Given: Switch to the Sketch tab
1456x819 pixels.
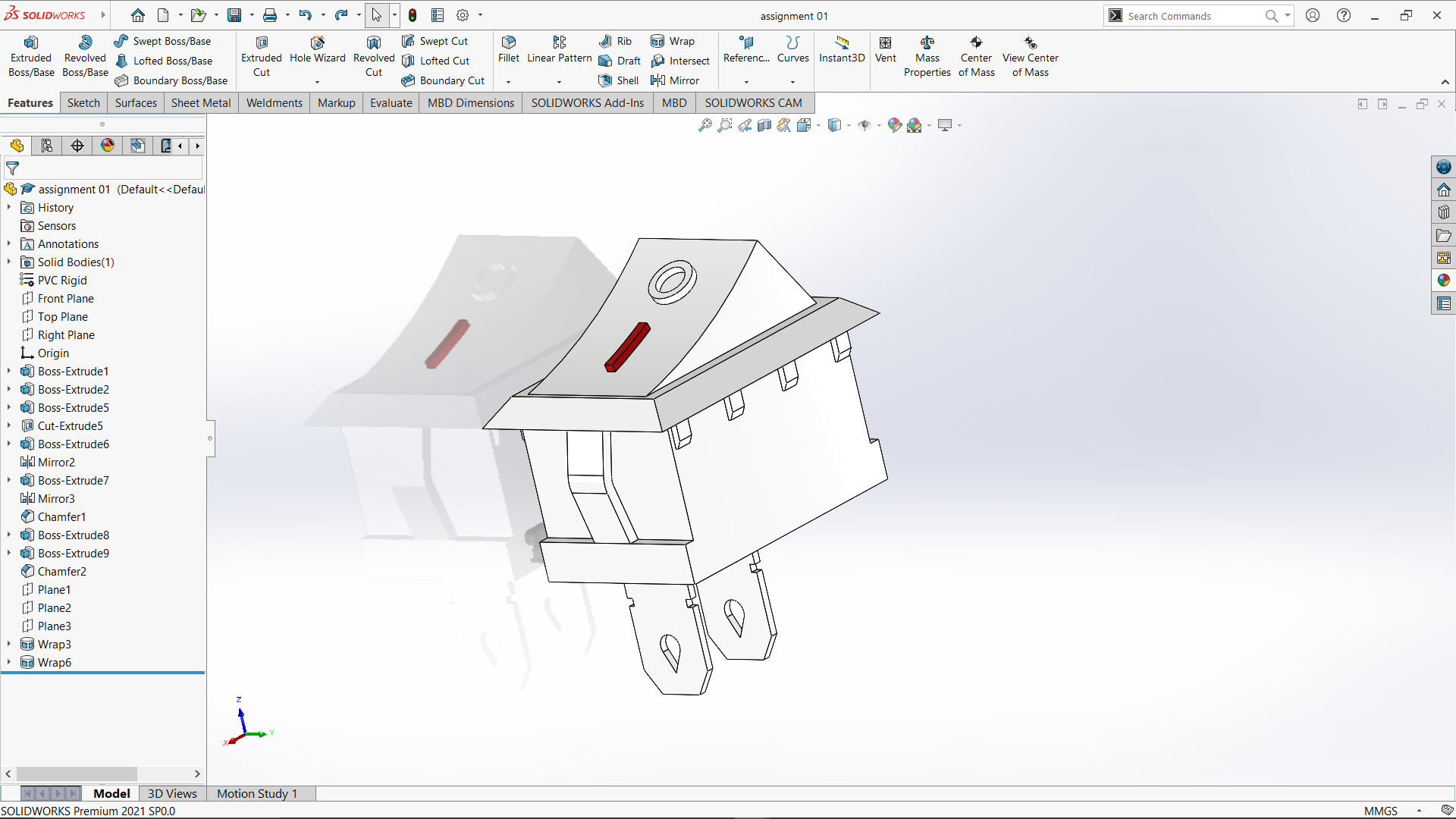Looking at the screenshot, I should click(x=83, y=103).
